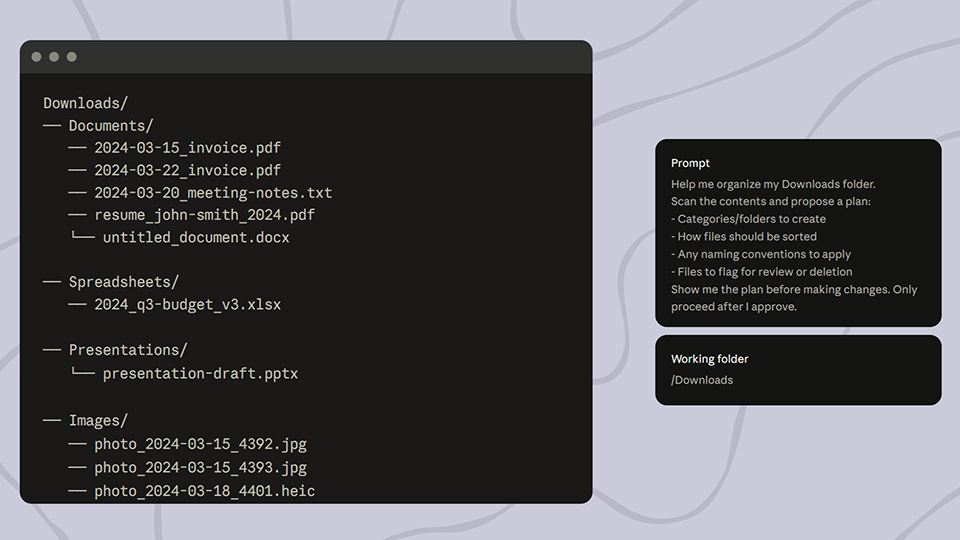Collapse the Documents/ folder
The height and width of the screenshot is (540, 960).
click(110, 126)
